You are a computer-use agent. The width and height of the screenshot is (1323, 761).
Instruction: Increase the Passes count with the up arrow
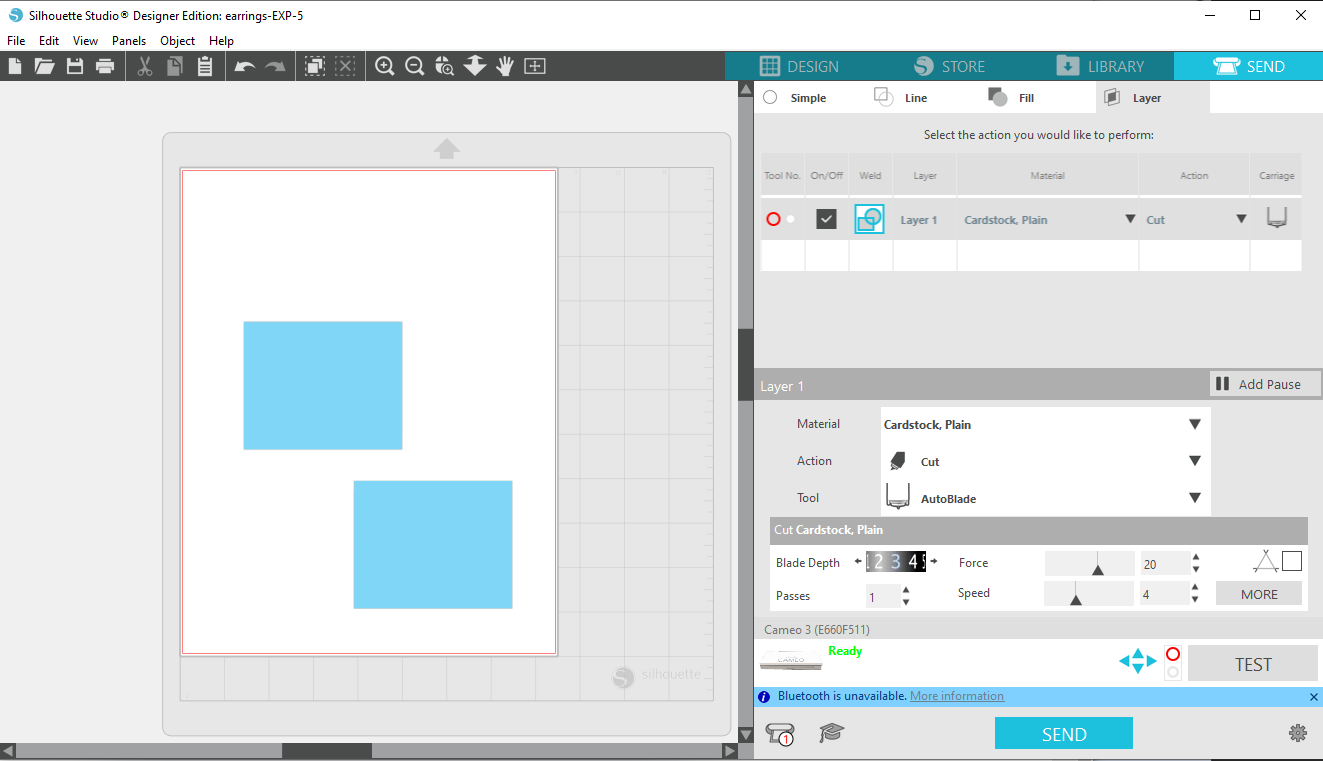(x=906, y=590)
